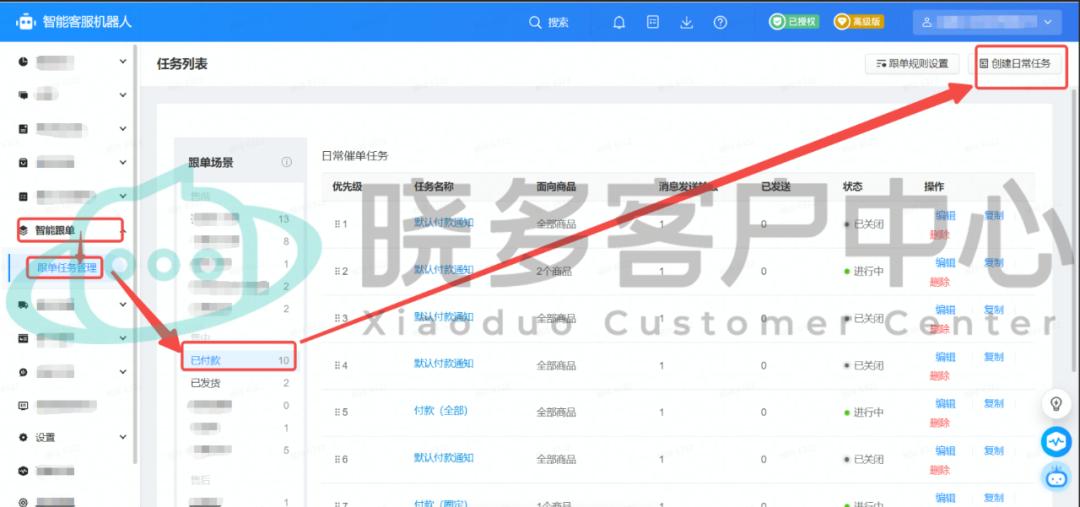Click the green 已授权 badge
This screenshot has height=507, width=1080.
[794, 22]
